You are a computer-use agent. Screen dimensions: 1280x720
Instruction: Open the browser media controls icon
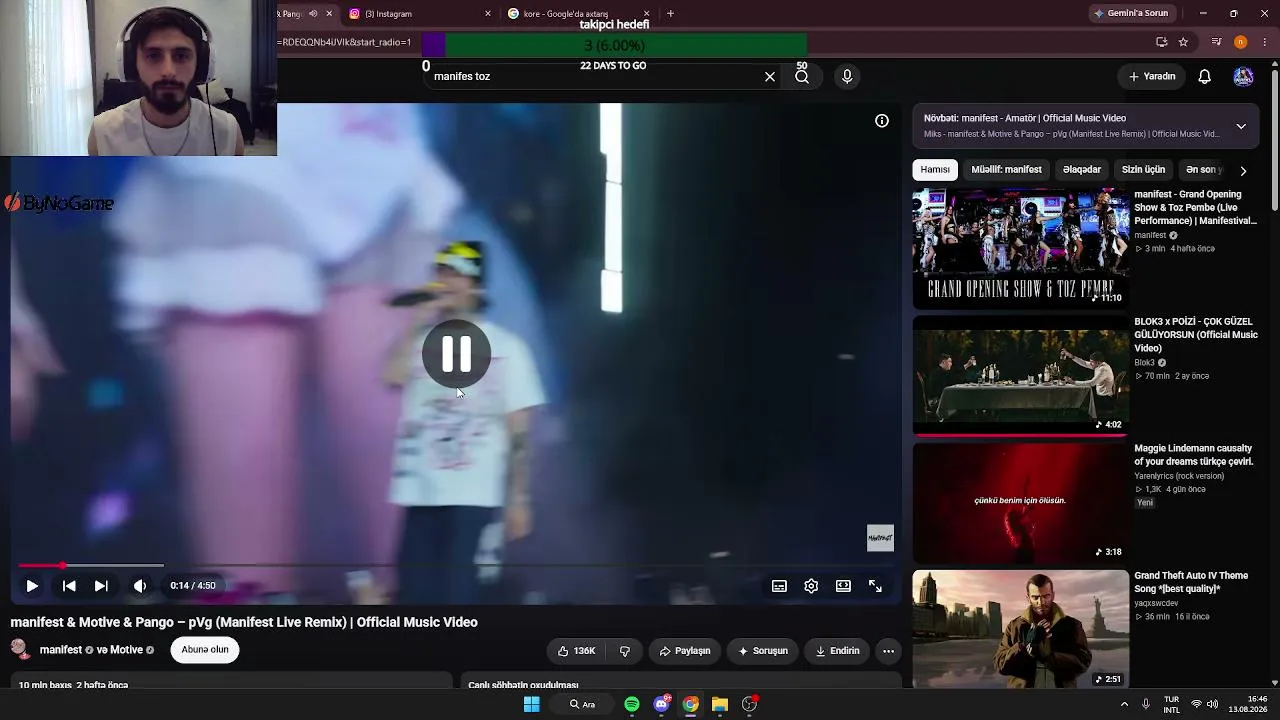(1216, 42)
